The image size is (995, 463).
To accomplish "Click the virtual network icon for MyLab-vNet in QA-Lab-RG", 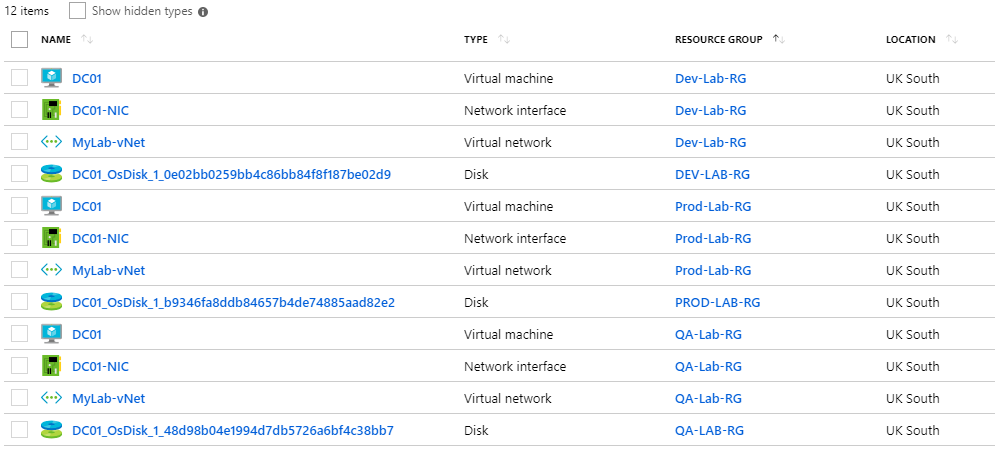I will pos(51,398).
